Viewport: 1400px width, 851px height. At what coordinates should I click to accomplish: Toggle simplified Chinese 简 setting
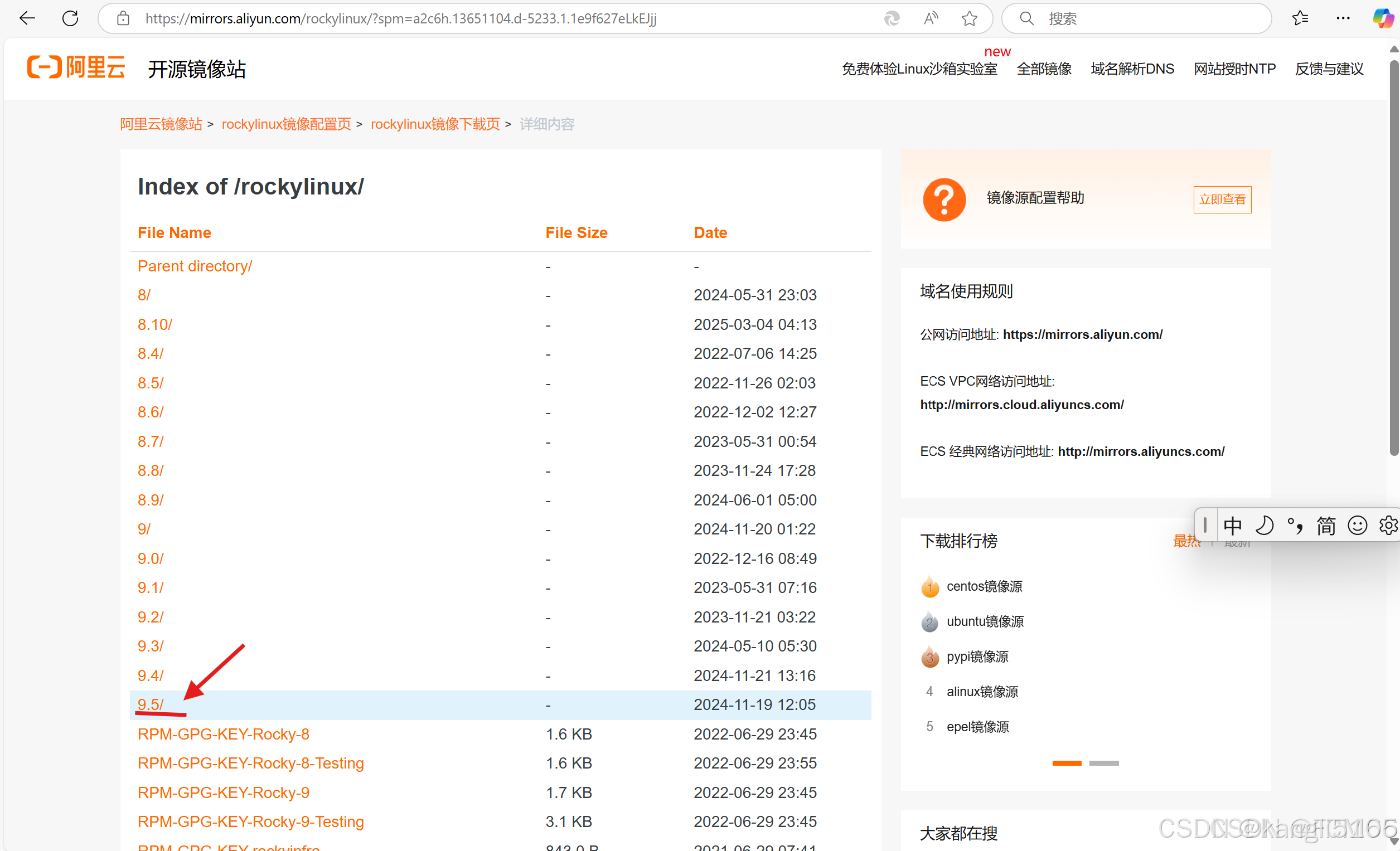1326,526
